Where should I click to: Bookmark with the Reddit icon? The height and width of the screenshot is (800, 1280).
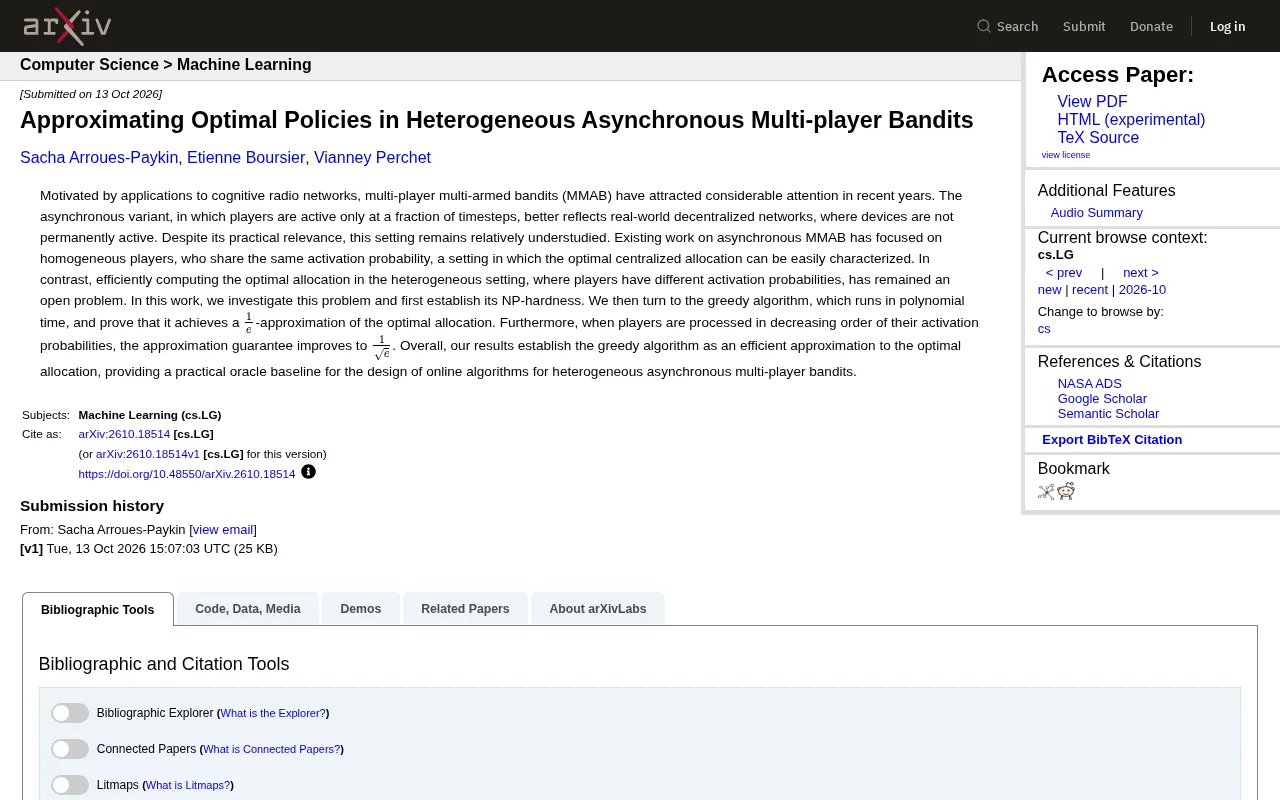(1066, 491)
